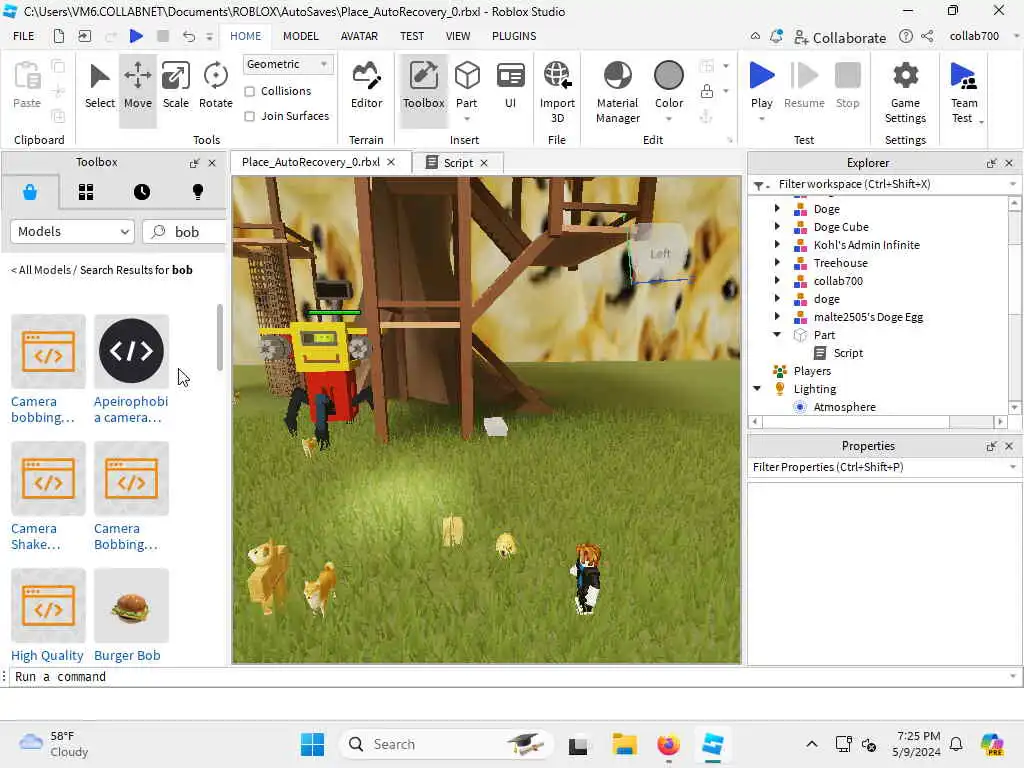
Task: Expand the Treehouse tree item
Action: point(777,263)
